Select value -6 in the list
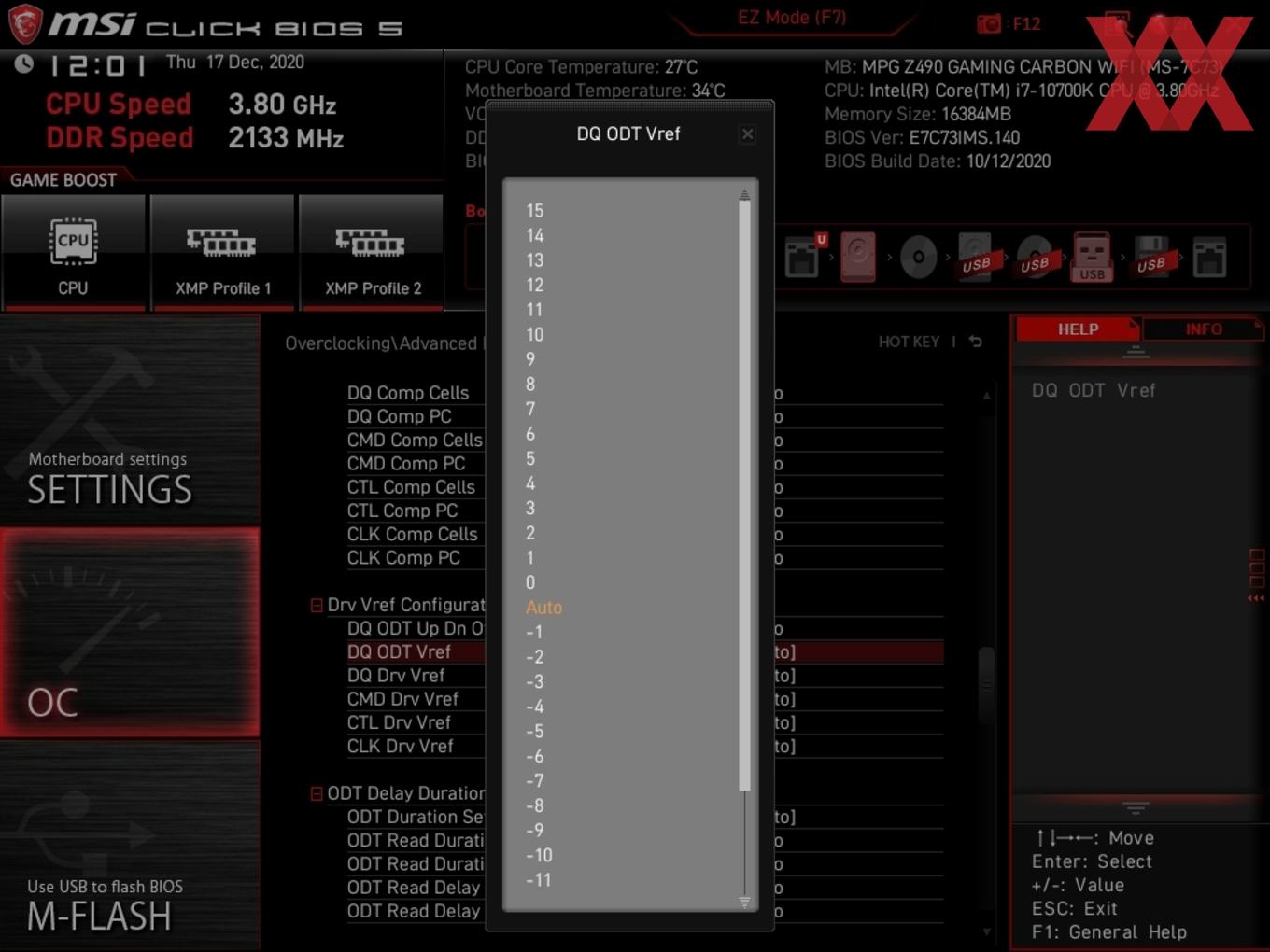 (534, 756)
